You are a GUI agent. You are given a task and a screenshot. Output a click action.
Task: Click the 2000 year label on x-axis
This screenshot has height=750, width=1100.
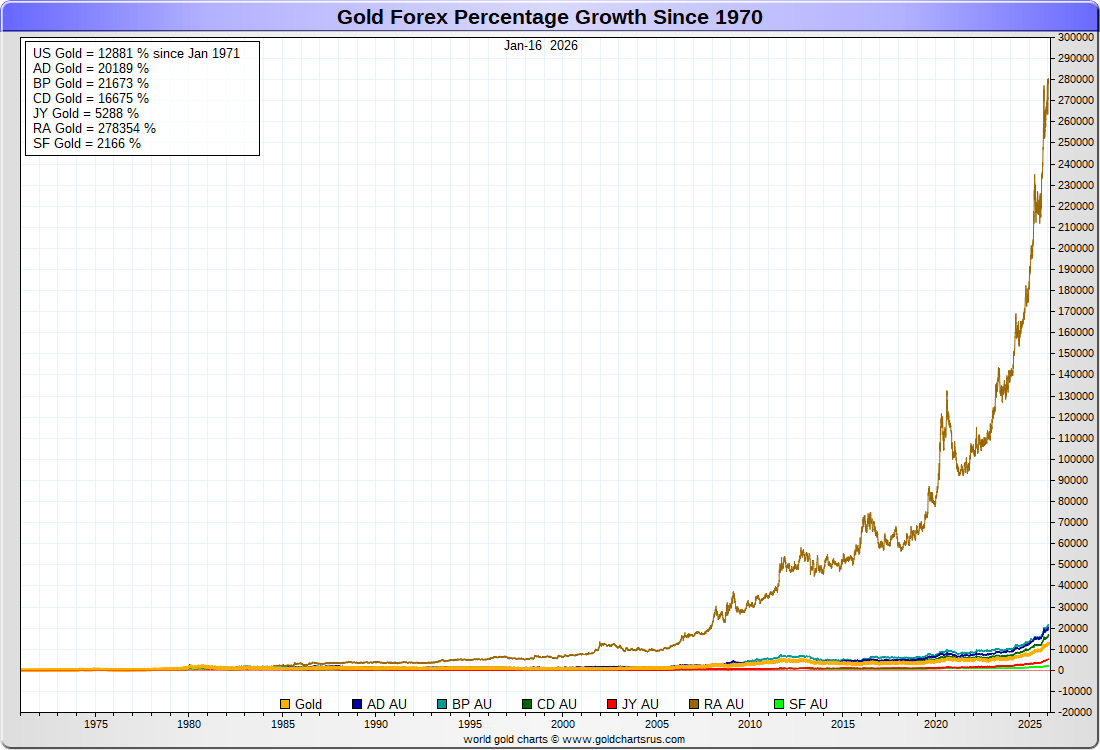(563, 724)
